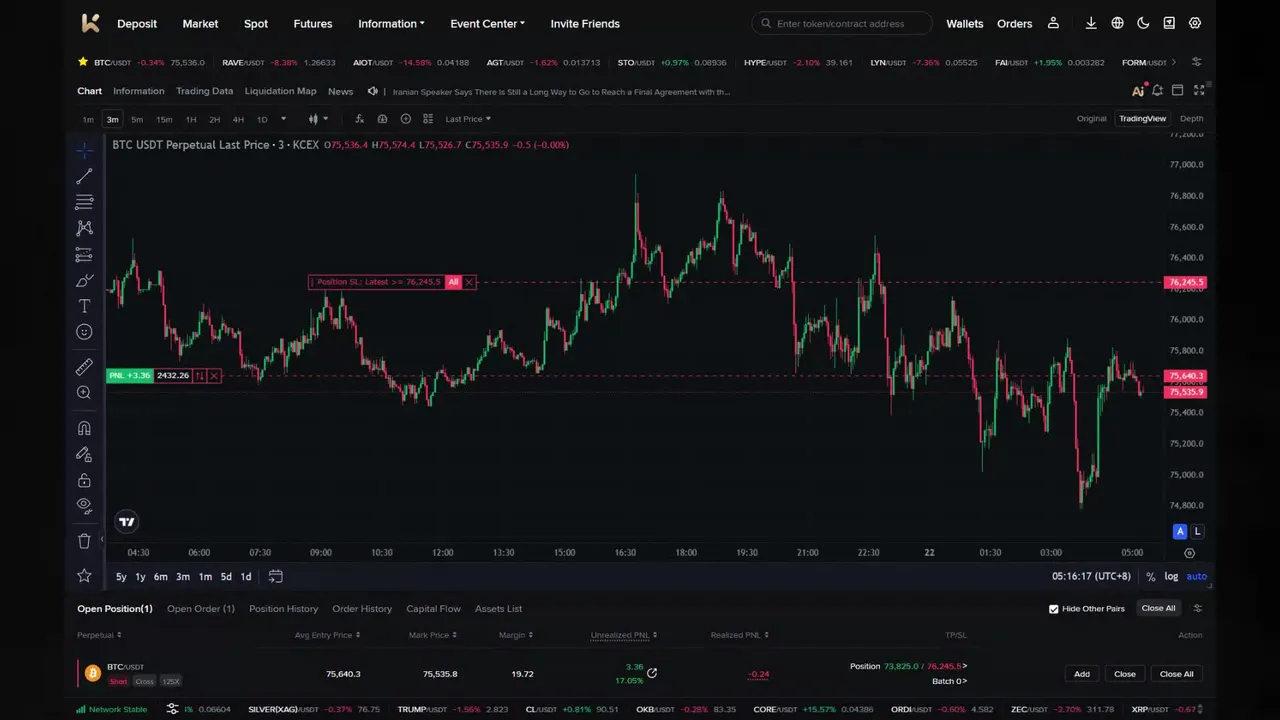Select the Text annotation tool
This screenshot has height=720, width=1280.
85,306
